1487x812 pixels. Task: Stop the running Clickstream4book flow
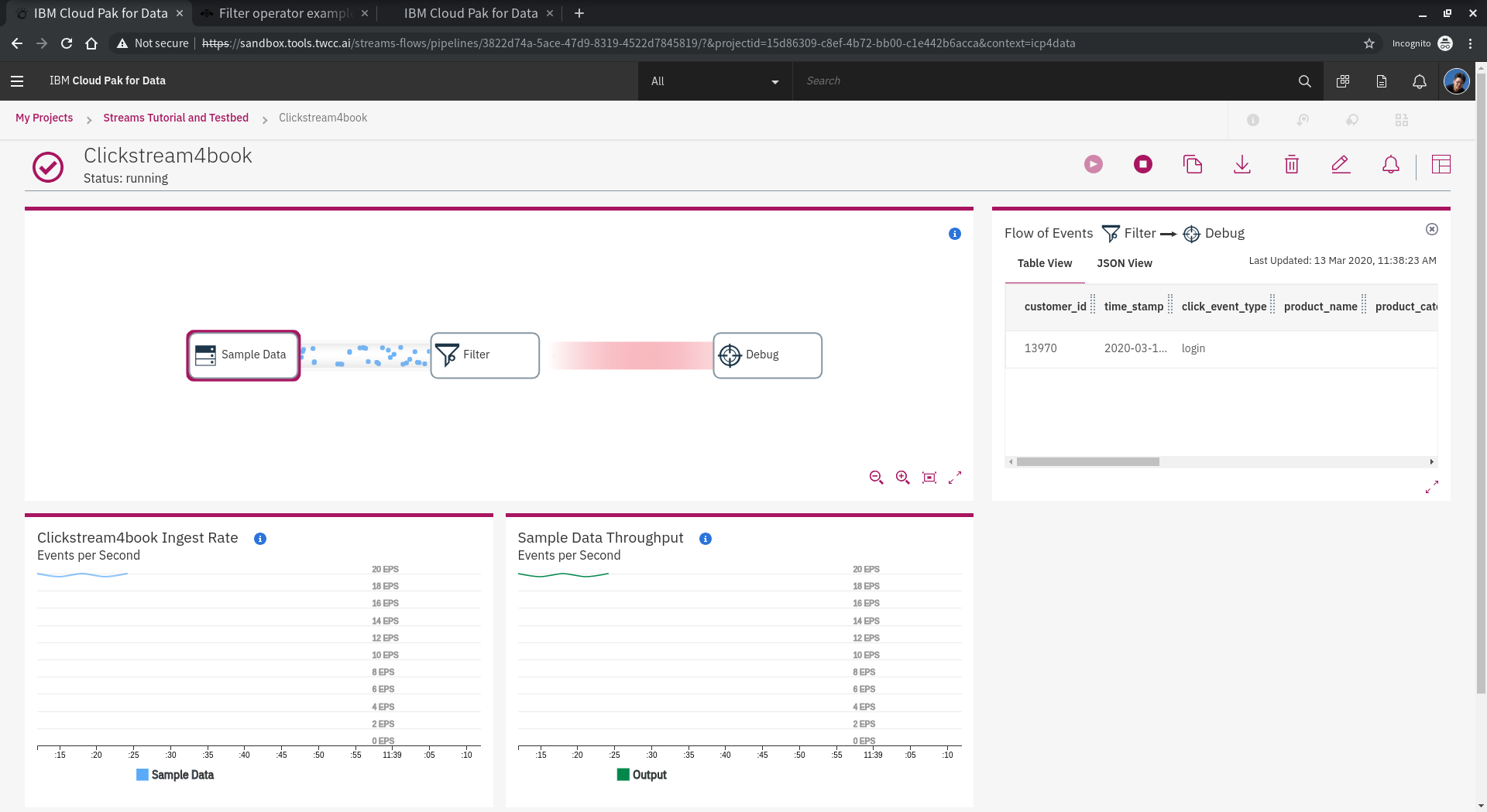click(1143, 164)
